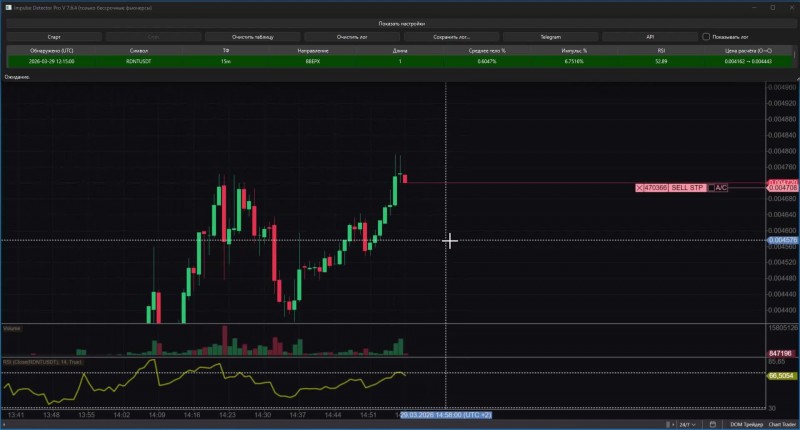The height and width of the screenshot is (430, 800).
Task: Toggle the black square next to A/C
Action: click(711, 188)
